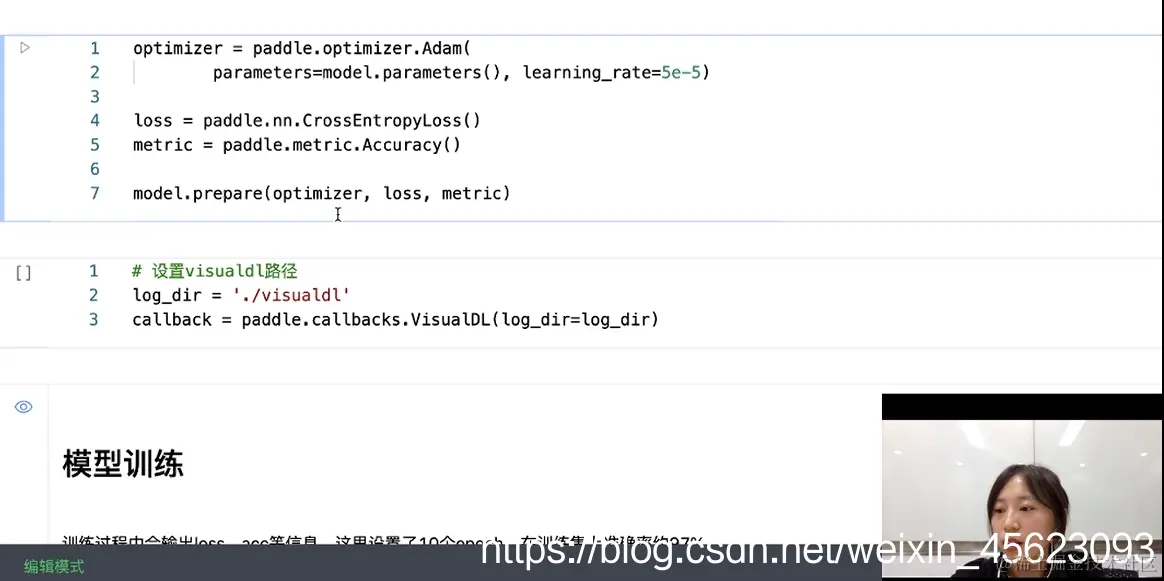Click line number 6 in first cell
Screen dimensions: 1164x581
pyautogui.click(x=94, y=169)
